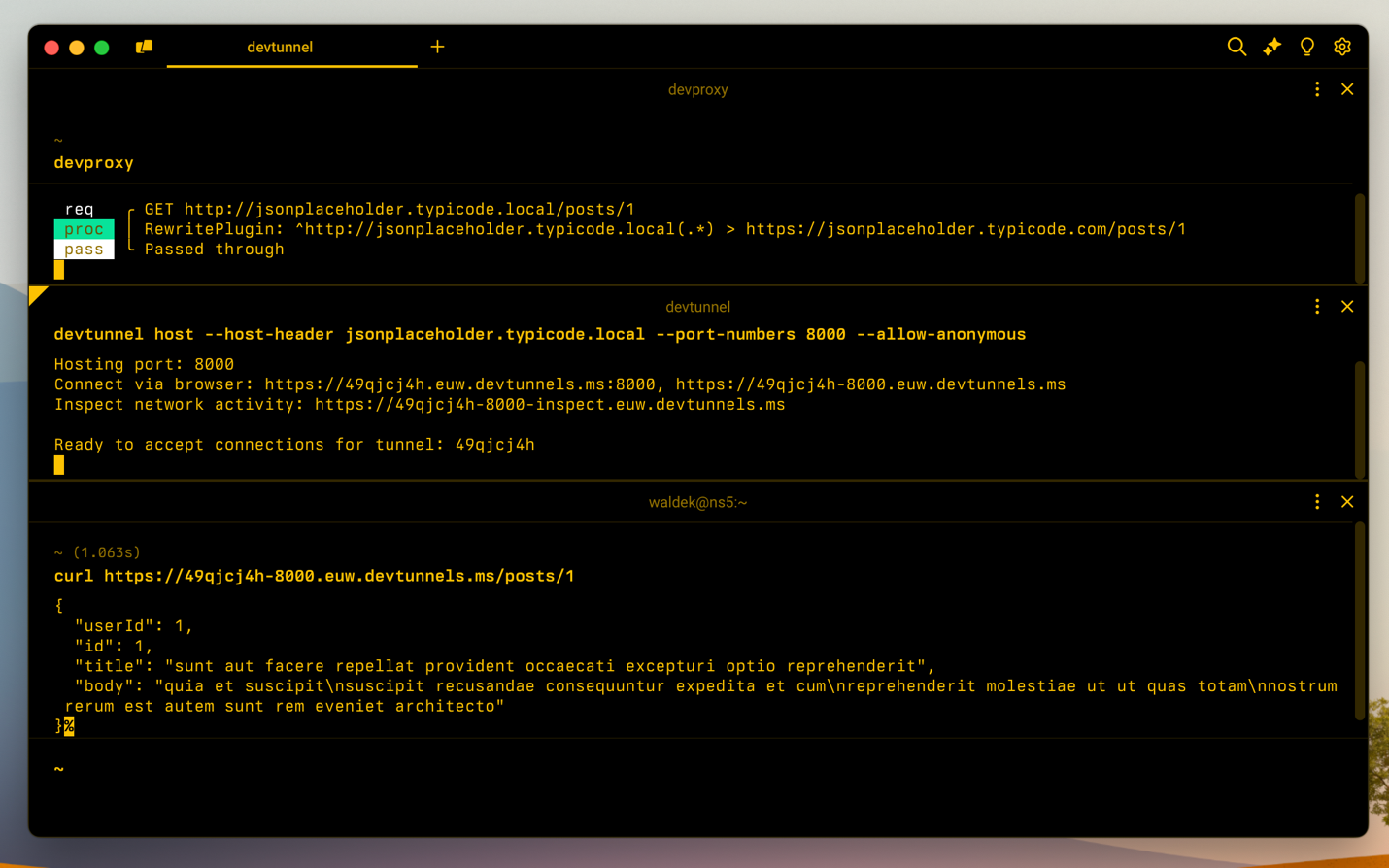Image resolution: width=1389 pixels, height=868 pixels.
Task: Click the yellow bookmark marker on the devtunnel block
Action: tap(38, 292)
